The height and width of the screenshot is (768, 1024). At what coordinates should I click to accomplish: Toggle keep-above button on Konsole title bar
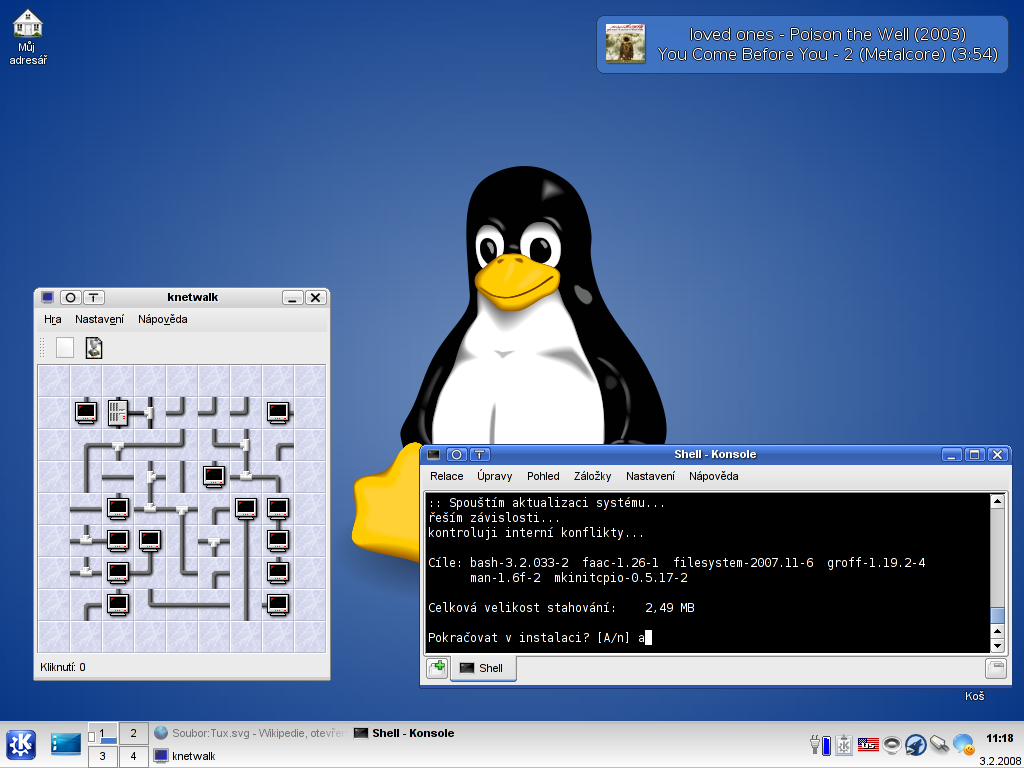tap(480, 455)
